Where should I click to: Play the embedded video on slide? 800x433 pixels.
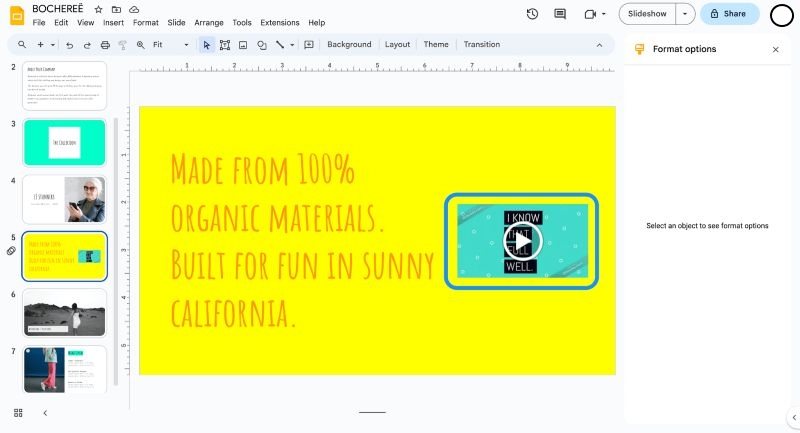(521, 241)
